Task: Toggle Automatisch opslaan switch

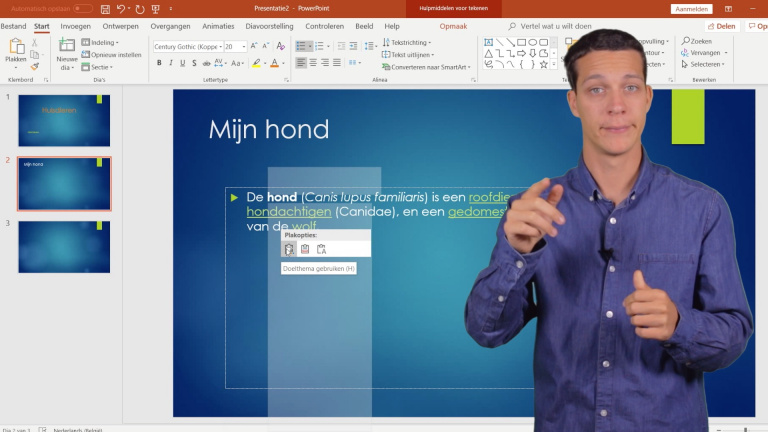Action: point(83,9)
